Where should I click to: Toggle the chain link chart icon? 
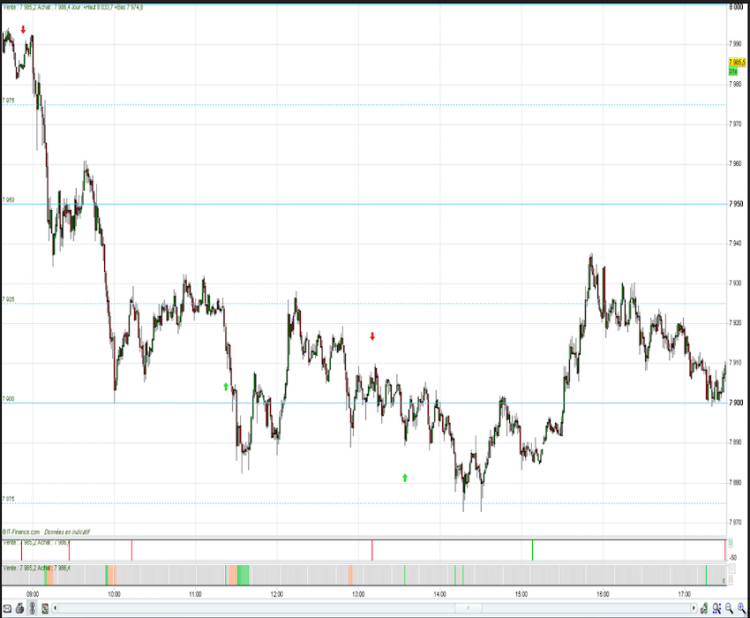(x=32, y=608)
